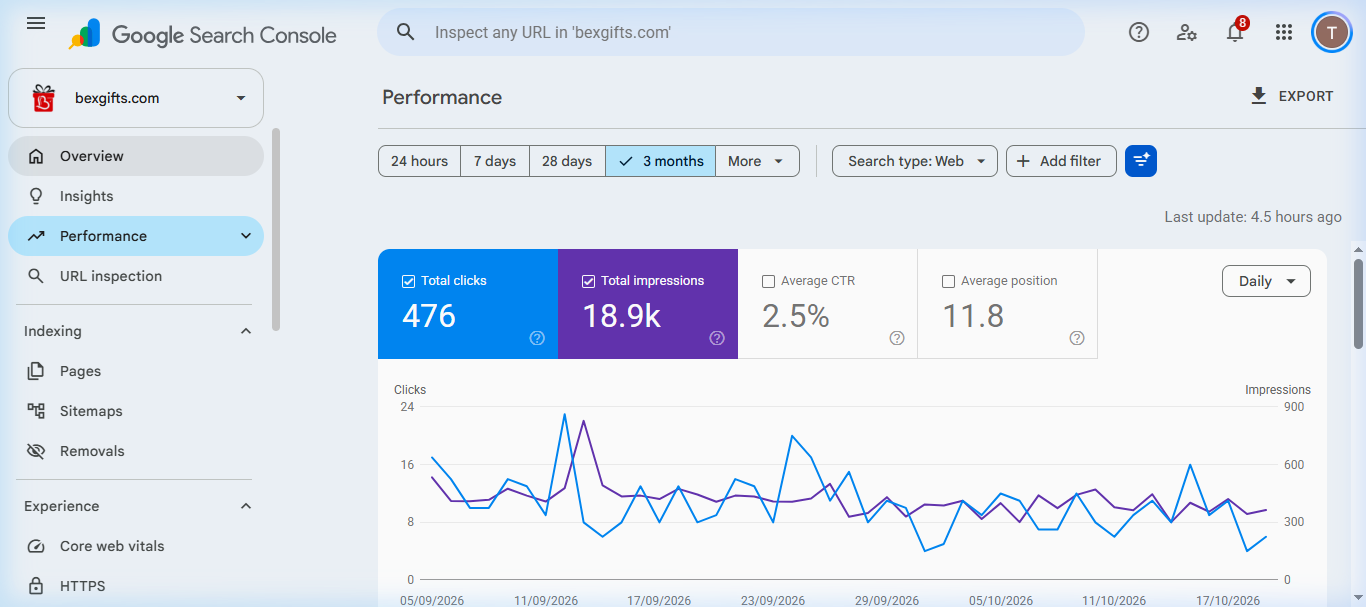The height and width of the screenshot is (607, 1366).
Task: Click the Inspect any URL search field
Action: (x=731, y=32)
